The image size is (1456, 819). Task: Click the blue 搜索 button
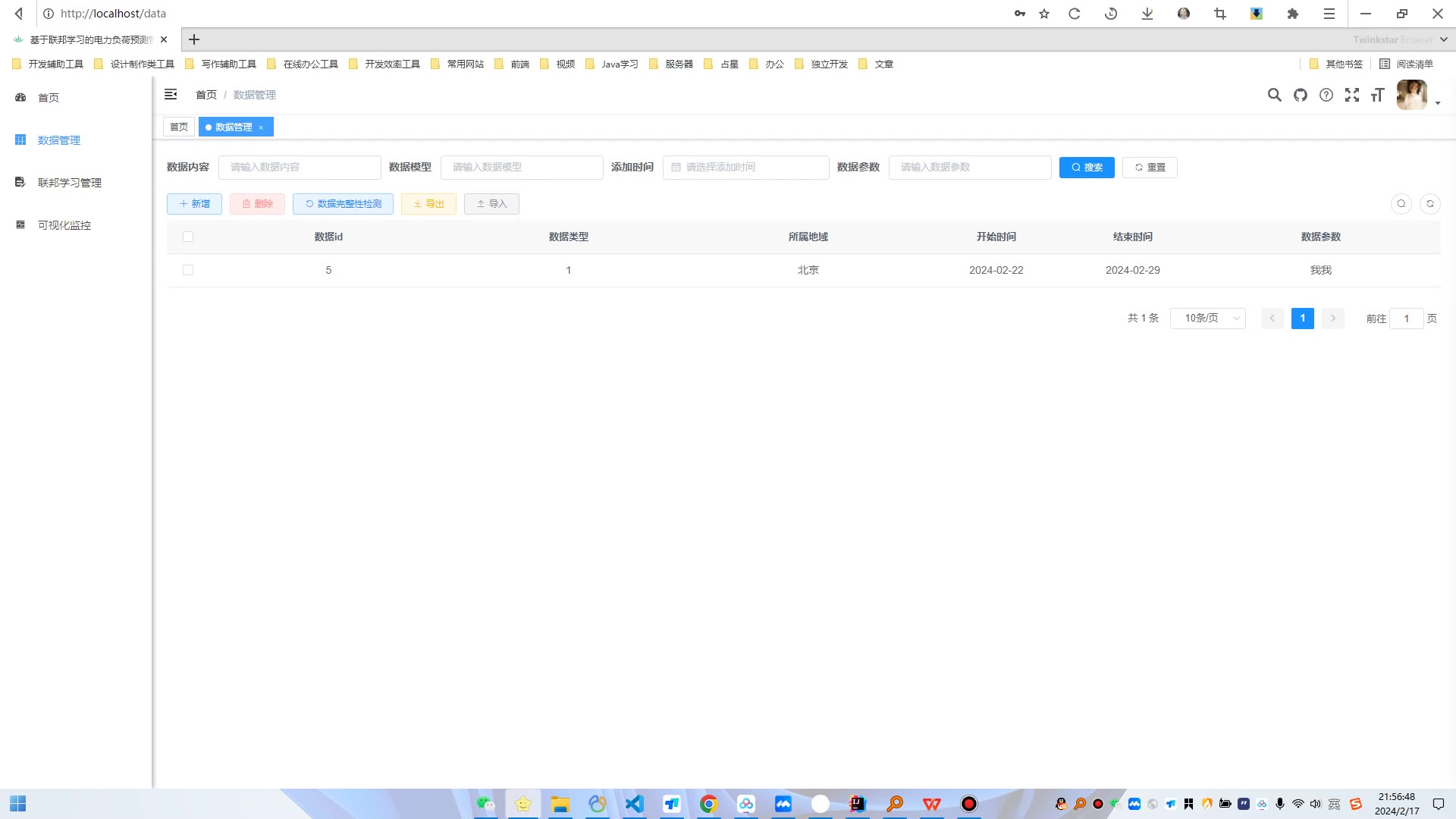[x=1086, y=167]
